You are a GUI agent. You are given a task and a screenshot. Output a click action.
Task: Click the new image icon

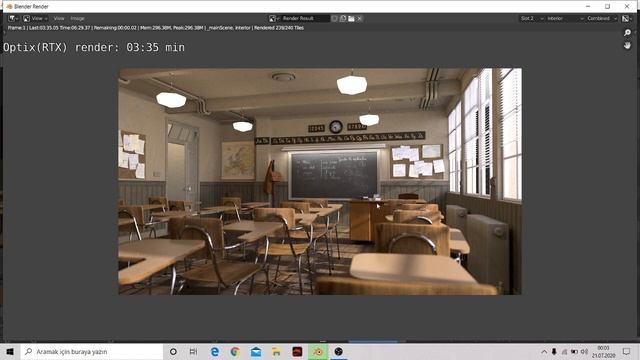[x=343, y=18]
